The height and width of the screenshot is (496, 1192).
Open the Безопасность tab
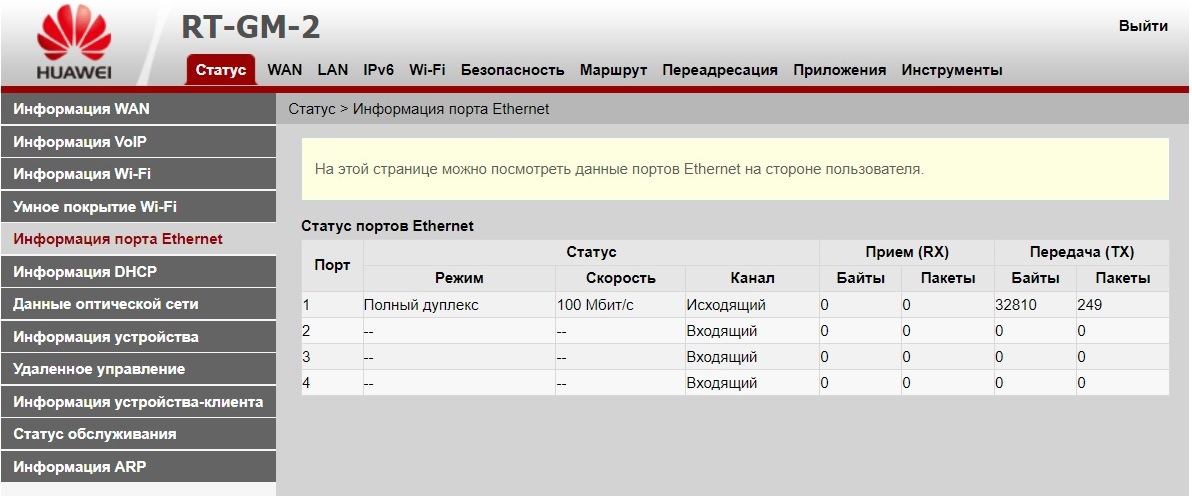(512, 70)
